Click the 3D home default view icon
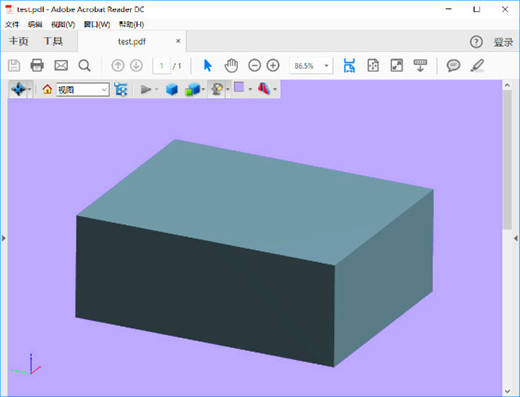Image resolution: width=520 pixels, height=397 pixels. pyautogui.click(x=47, y=89)
